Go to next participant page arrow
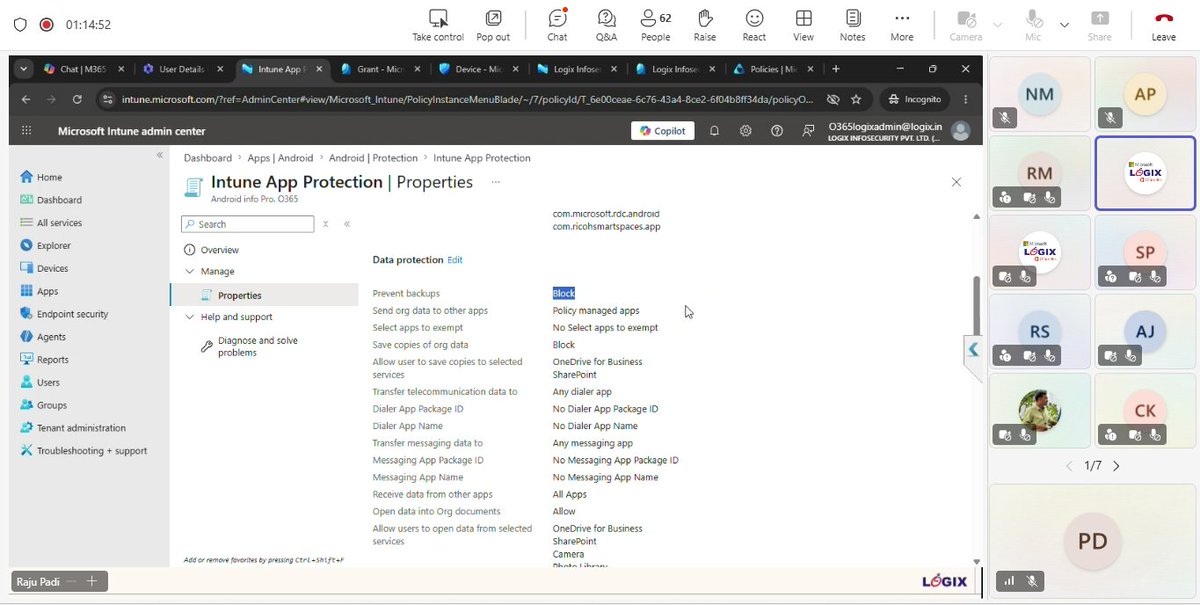The width and height of the screenshot is (1200, 605). pos(1116,466)
